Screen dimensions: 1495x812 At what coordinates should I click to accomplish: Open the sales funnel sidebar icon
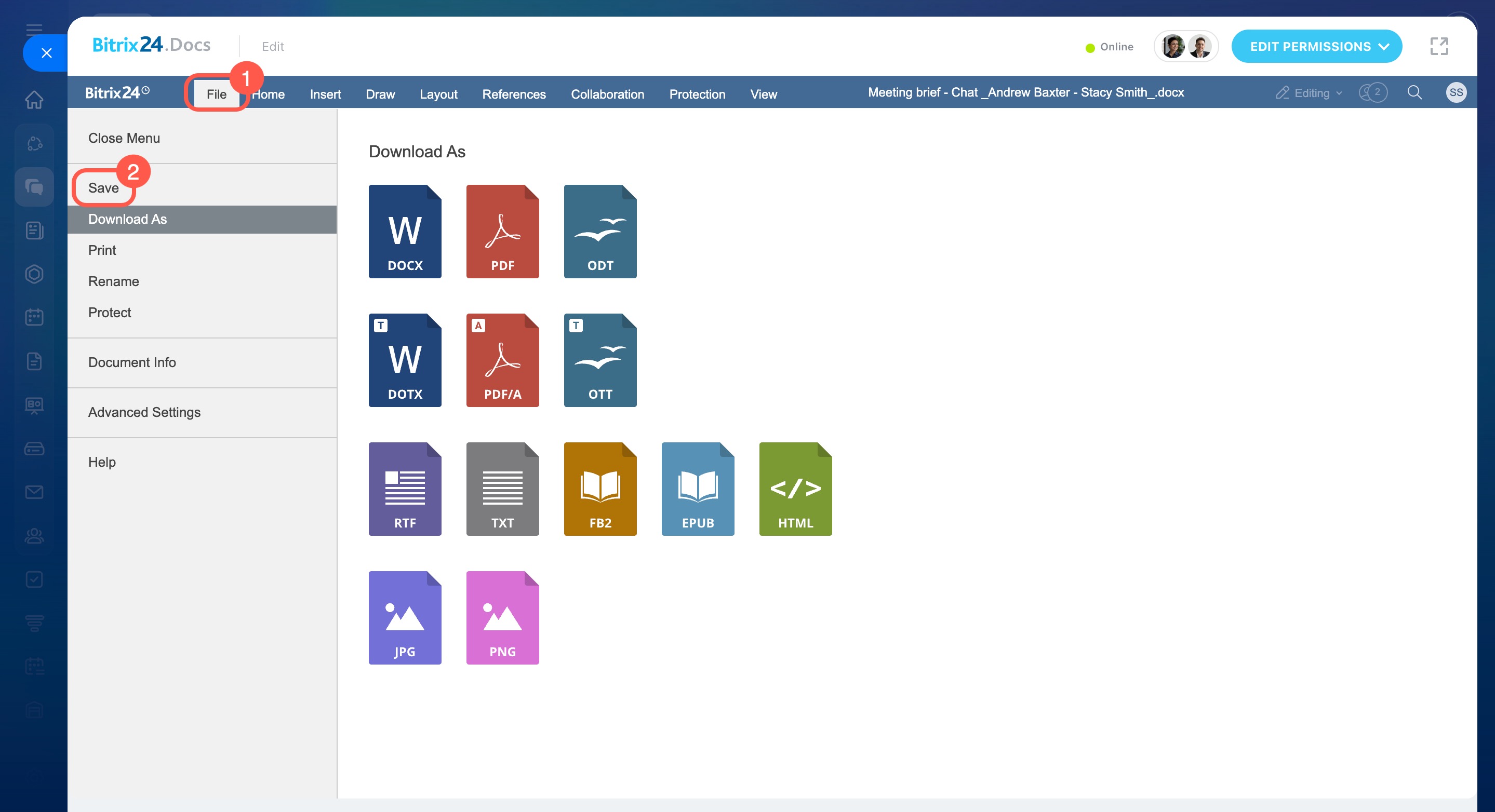click(34, 623)
